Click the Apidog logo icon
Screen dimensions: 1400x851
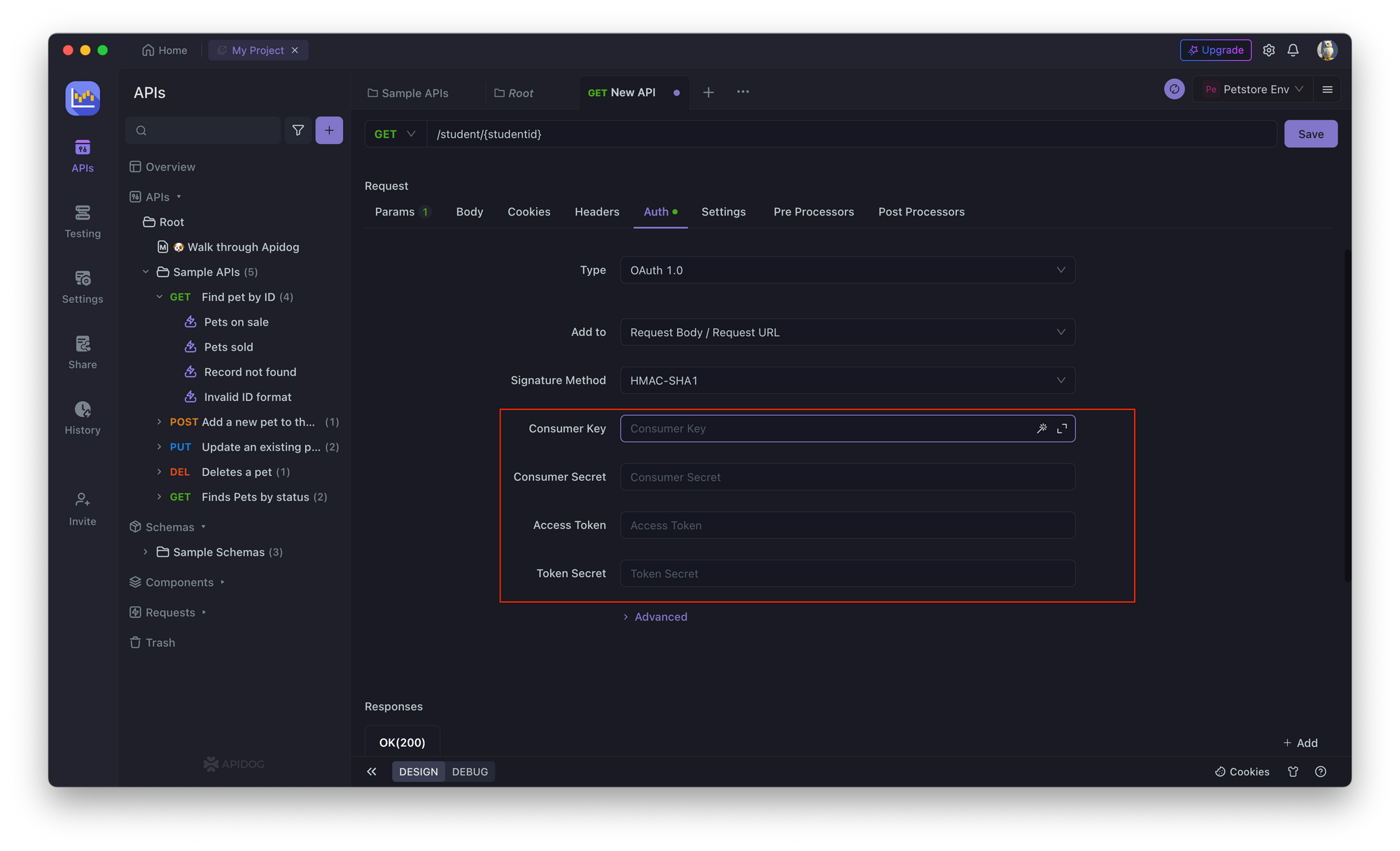(83, 98)
